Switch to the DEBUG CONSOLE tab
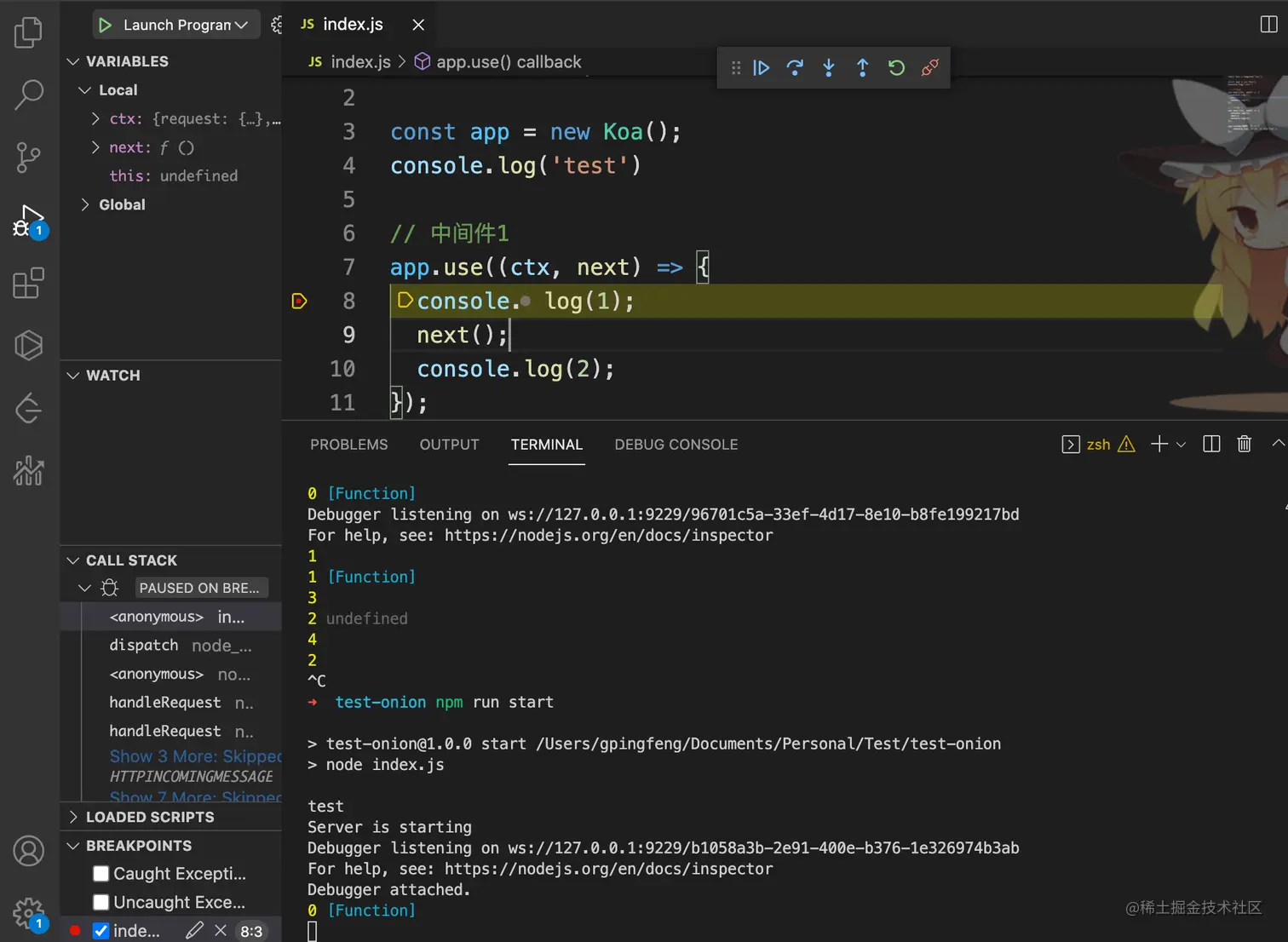This screenshot has height=942, width=1288. [x=676, y=444]
